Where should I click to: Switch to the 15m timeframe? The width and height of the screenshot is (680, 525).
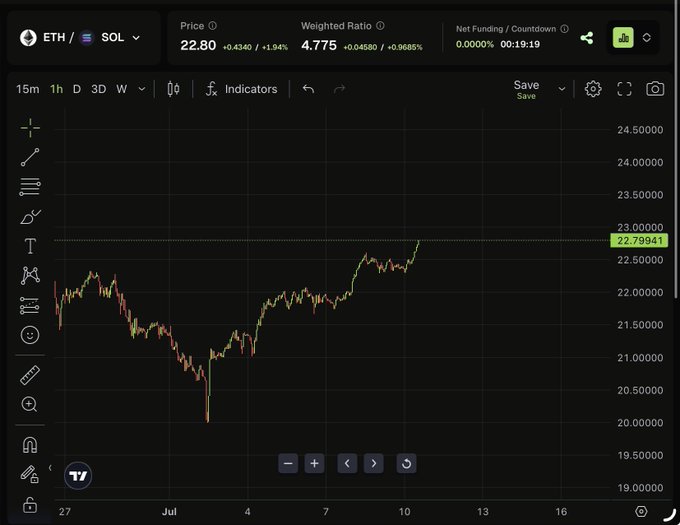coord(27,89)
